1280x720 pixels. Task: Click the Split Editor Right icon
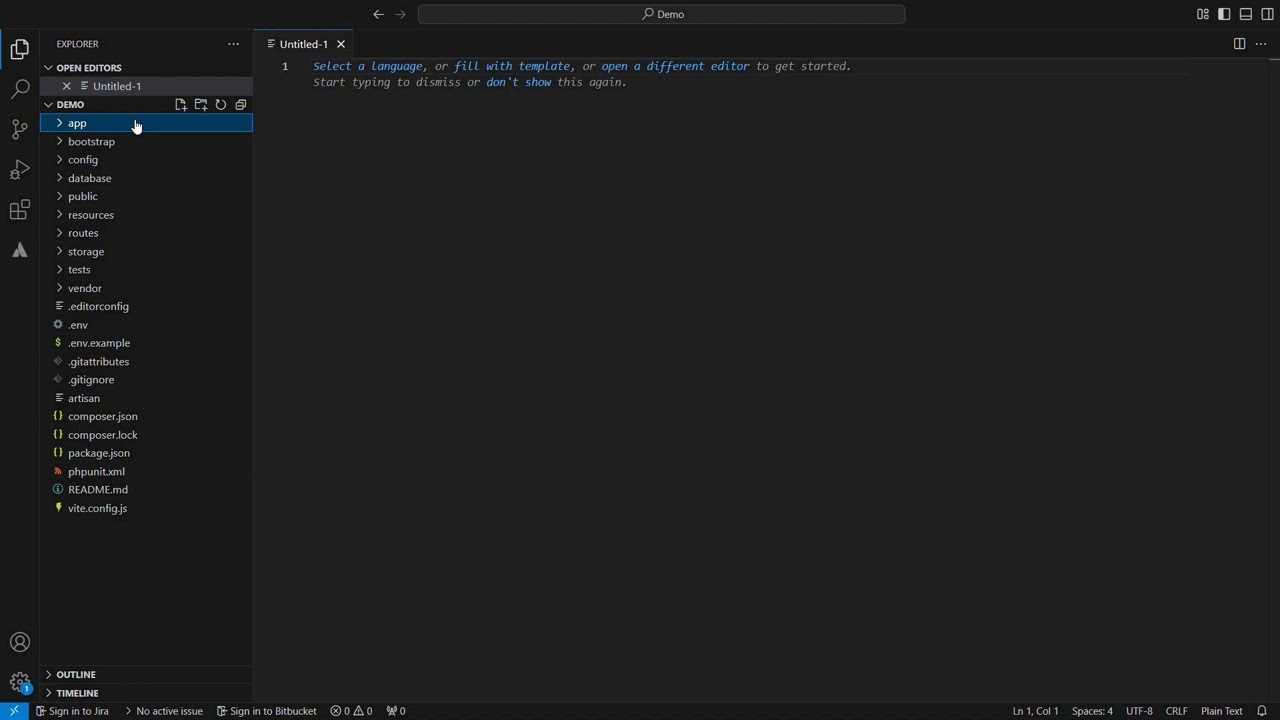1239,44
